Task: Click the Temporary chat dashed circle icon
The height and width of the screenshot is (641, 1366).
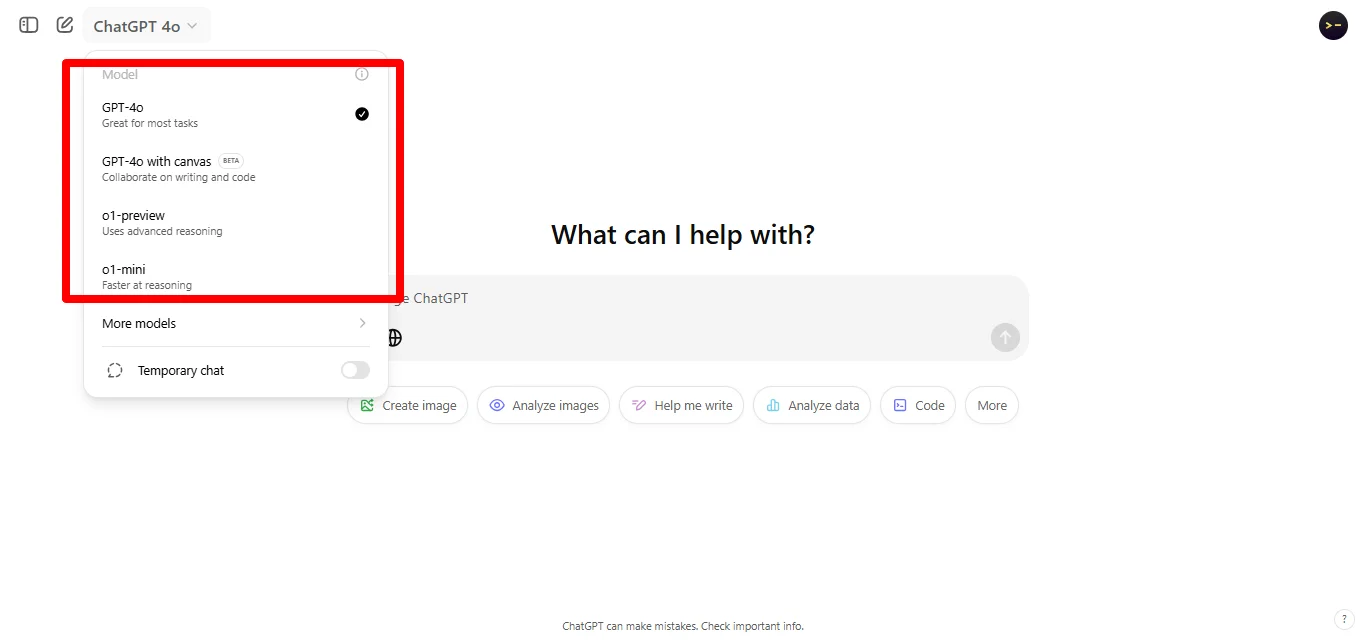Action: point(115,371)
